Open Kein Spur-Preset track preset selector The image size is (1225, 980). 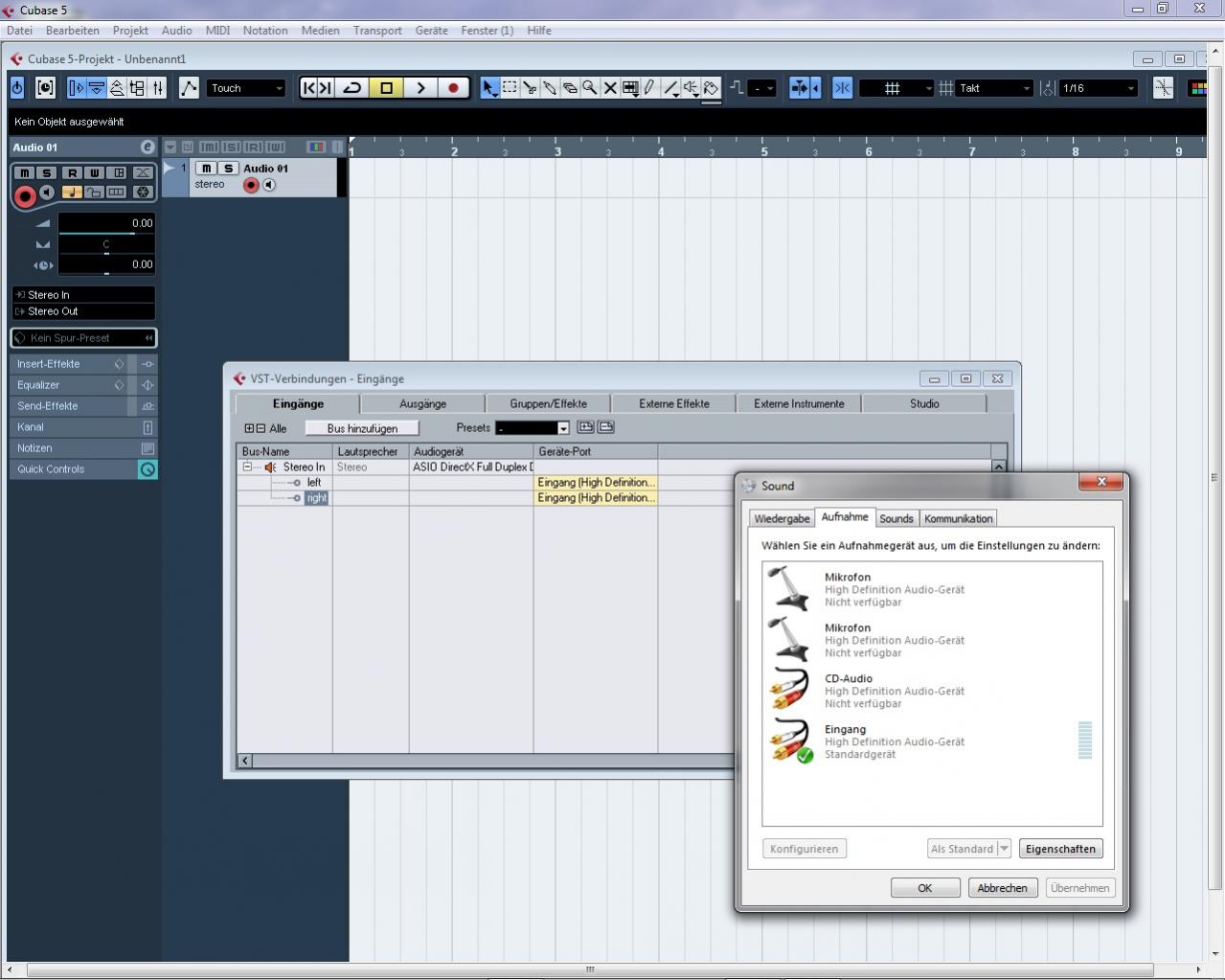pyautogui.click(x=83, y=338)
